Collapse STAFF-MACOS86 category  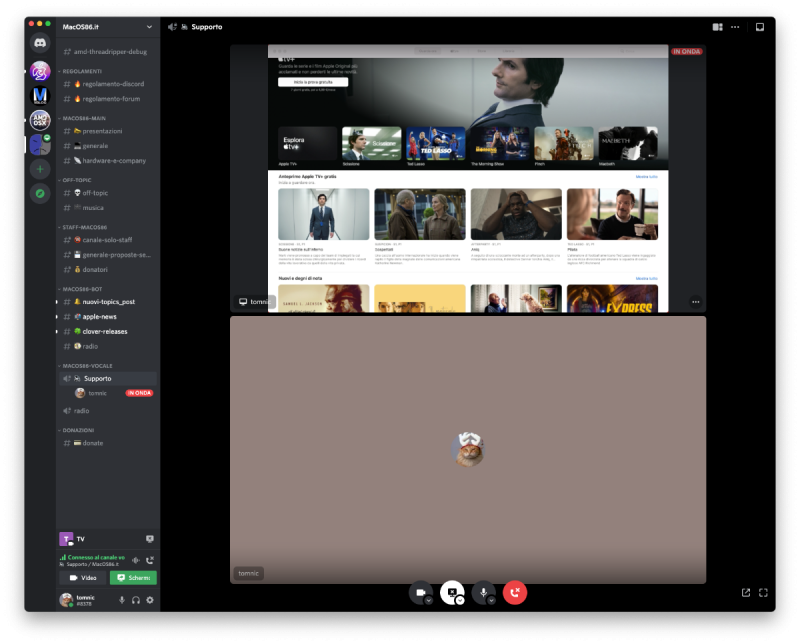tap(85, 228)
